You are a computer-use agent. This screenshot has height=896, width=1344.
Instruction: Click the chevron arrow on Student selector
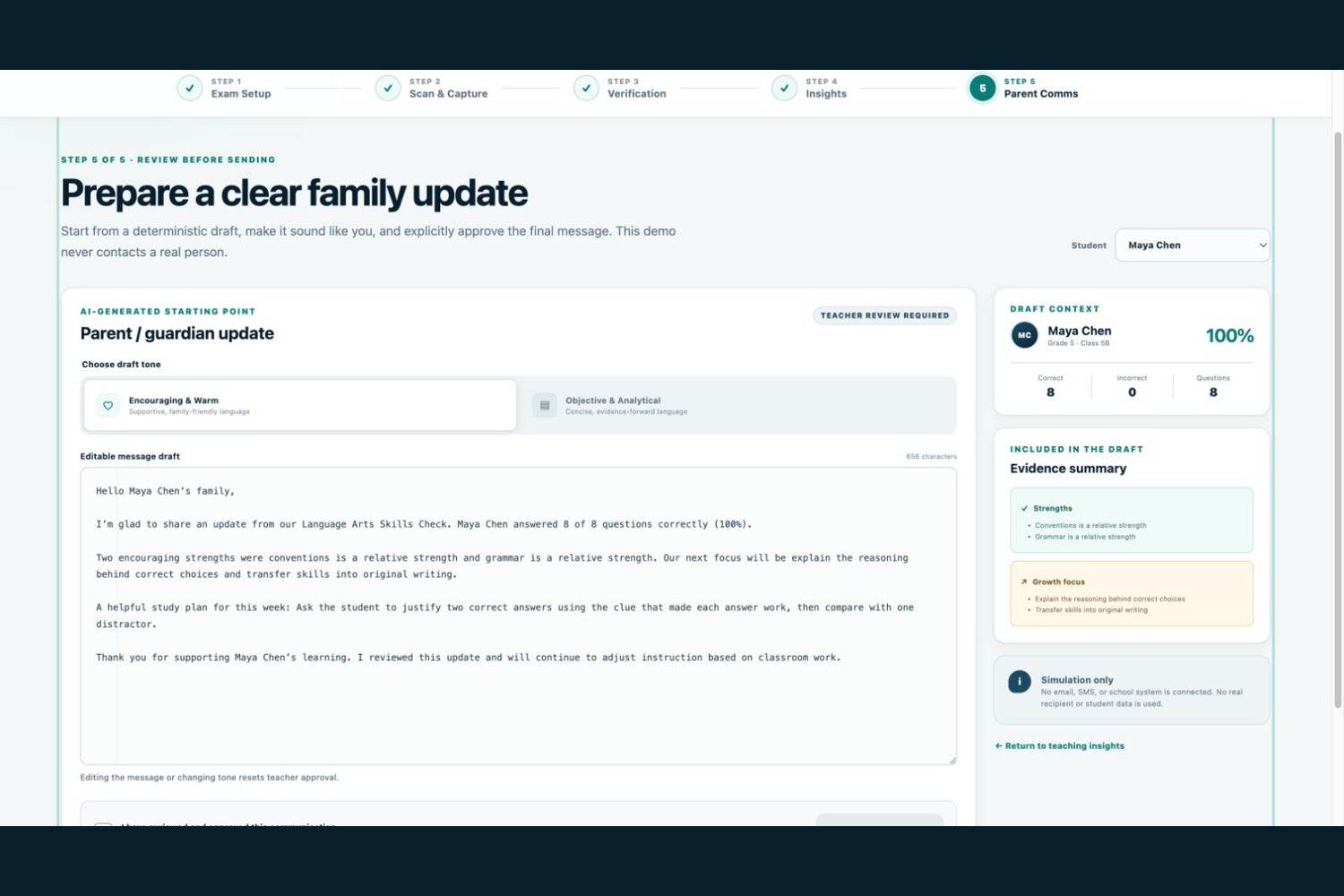point(1262,245)
